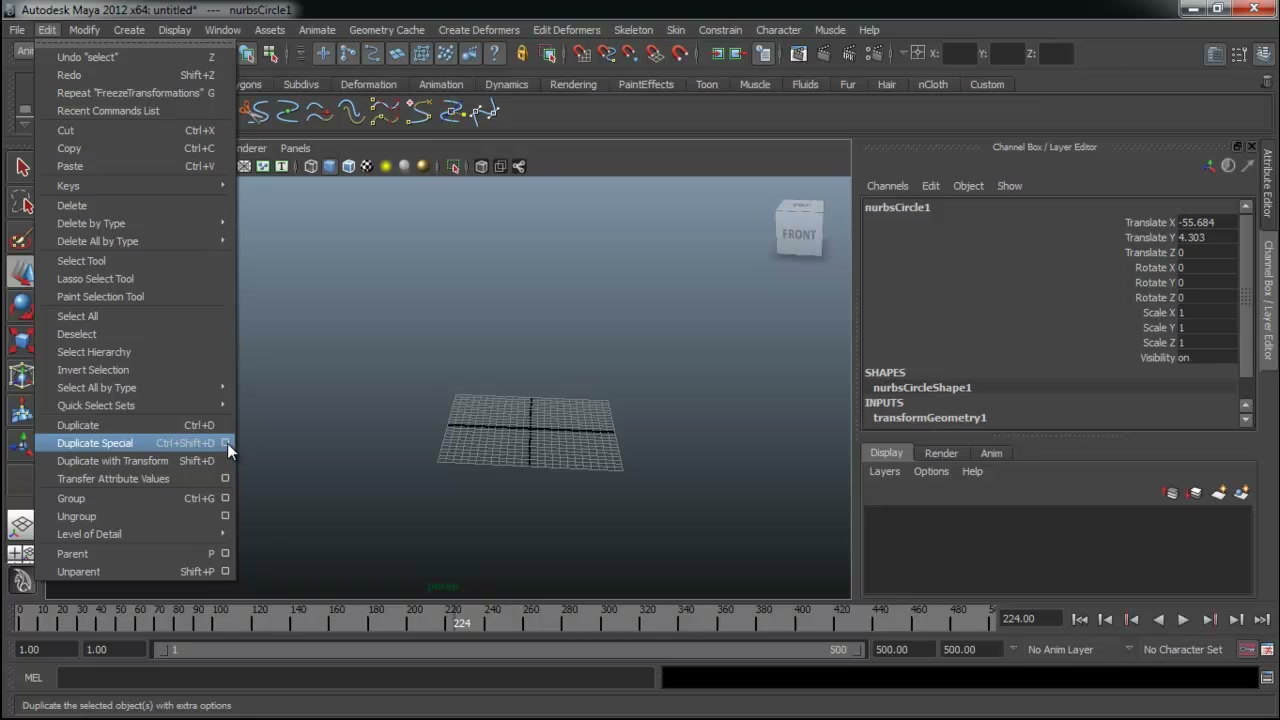This screenshot has width=1280, height=720.
Task: Click the Translate X value field
Action: (1207, 223)
